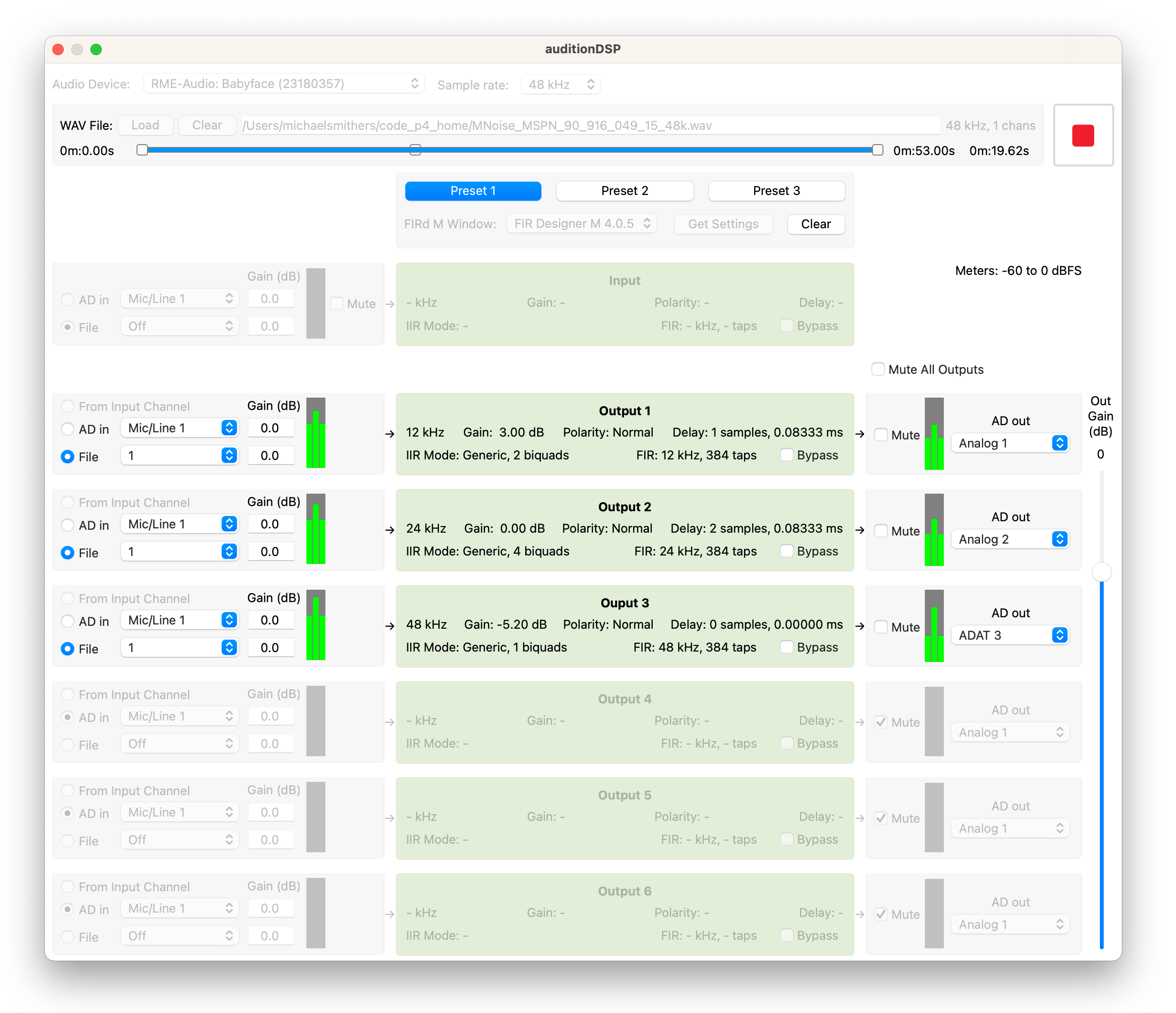Toggle Mute checkbox for Ouput 3

pos(881,627)
